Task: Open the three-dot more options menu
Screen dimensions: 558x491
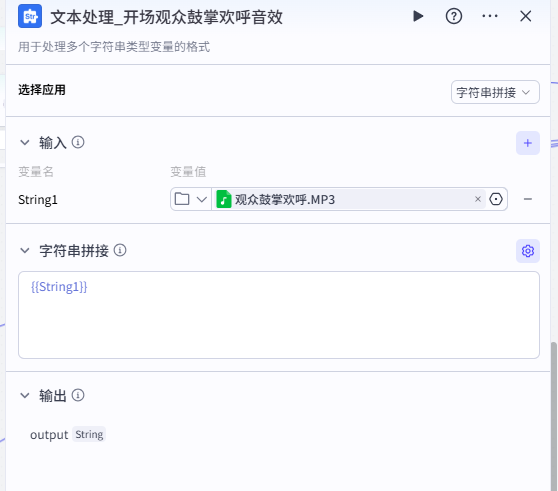Action: tap(490, 16)
